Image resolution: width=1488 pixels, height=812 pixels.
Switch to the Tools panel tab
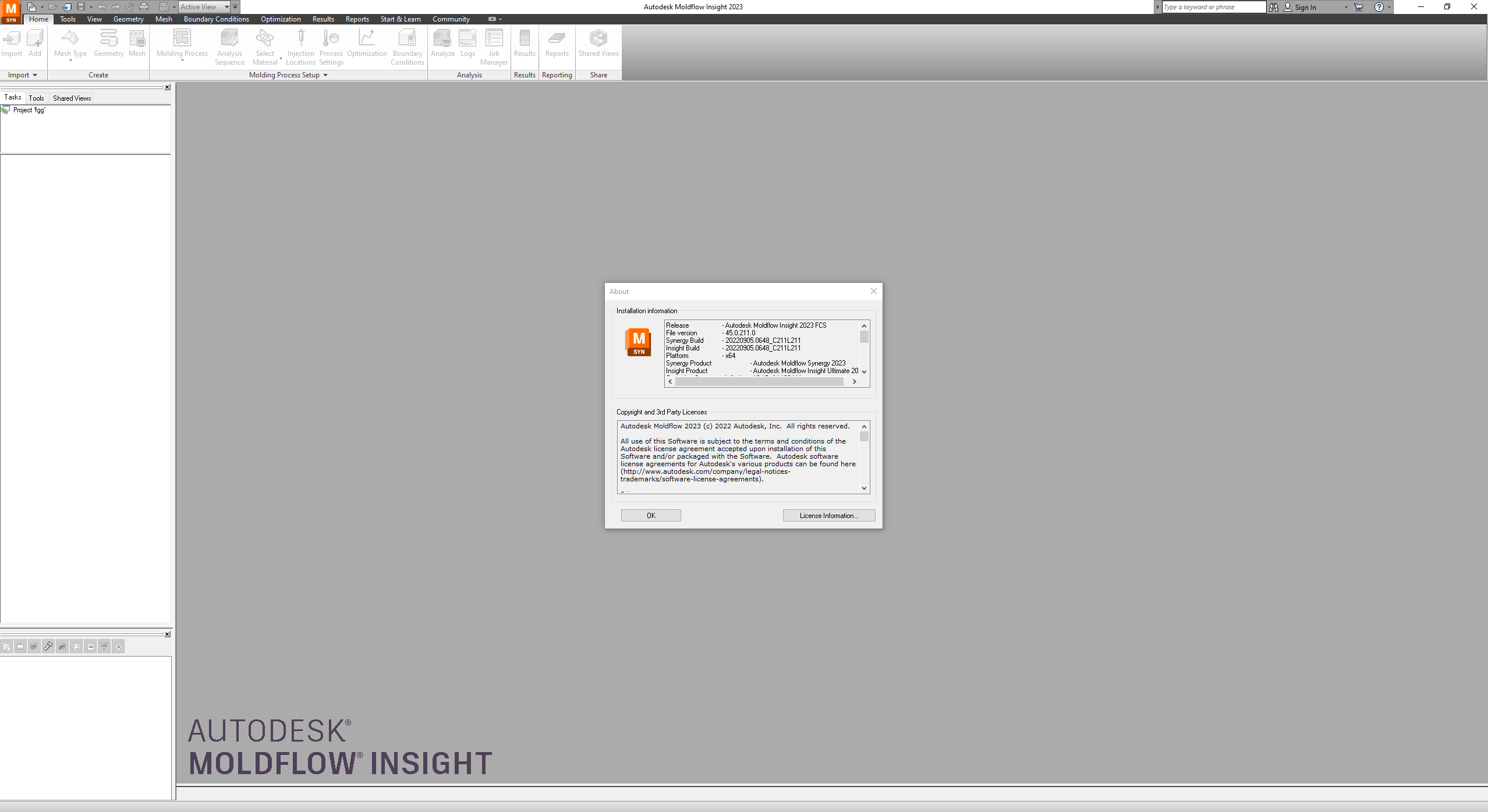(x=36, y=98)
